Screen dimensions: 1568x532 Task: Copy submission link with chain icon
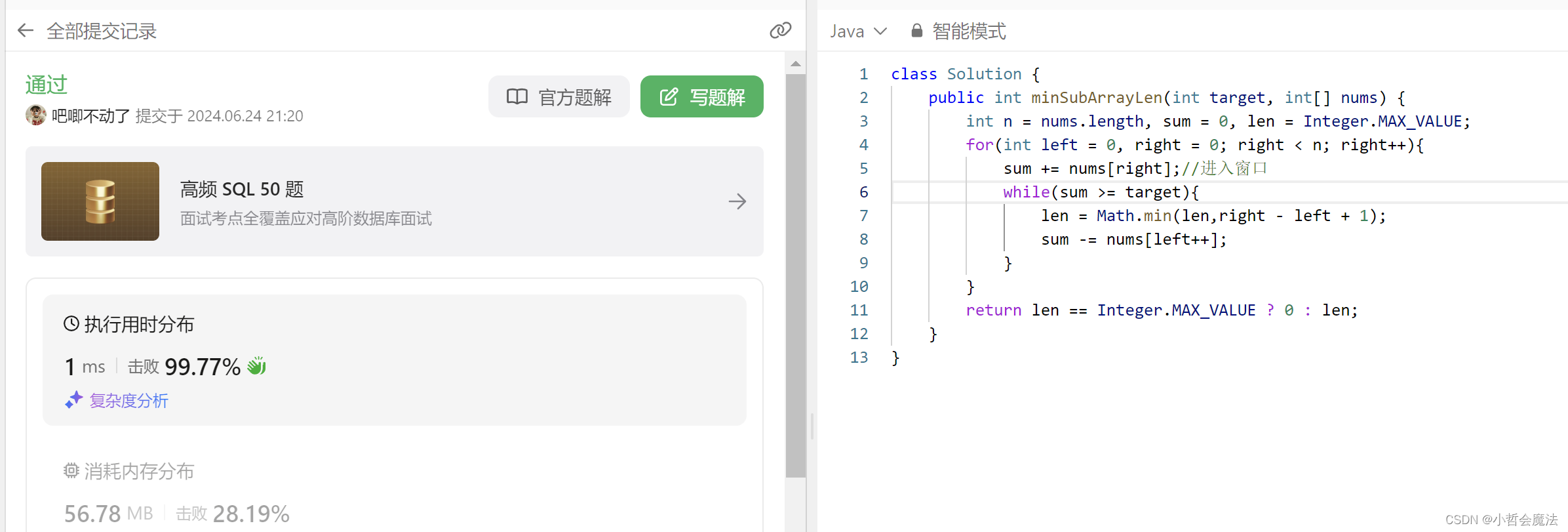tap(780, 30)
